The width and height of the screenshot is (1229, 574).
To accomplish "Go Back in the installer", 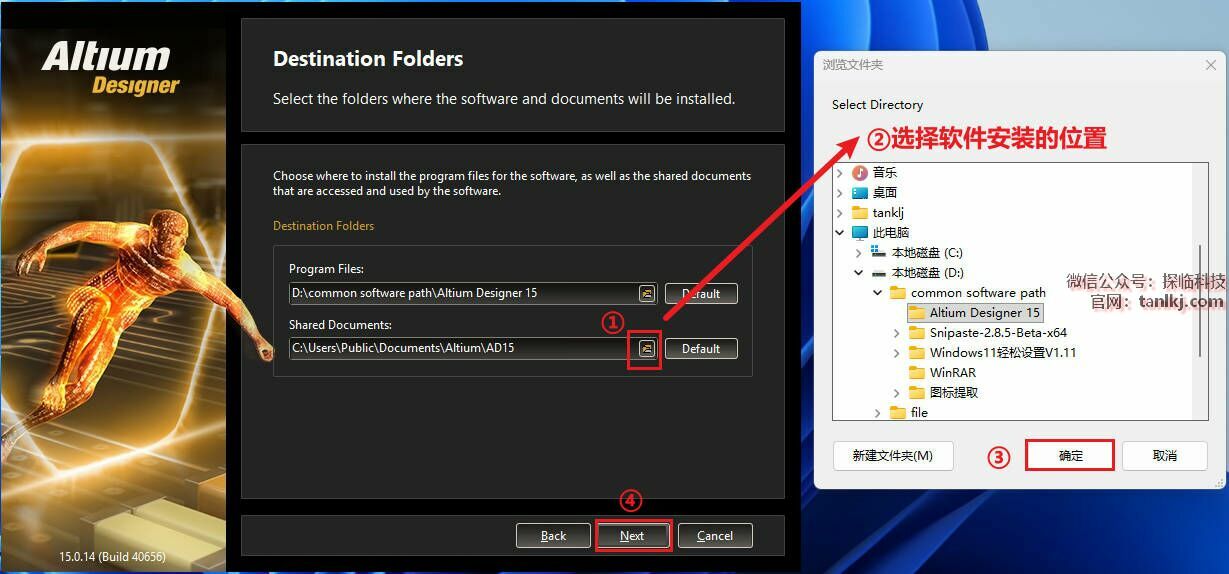I will tap(553, 535).
